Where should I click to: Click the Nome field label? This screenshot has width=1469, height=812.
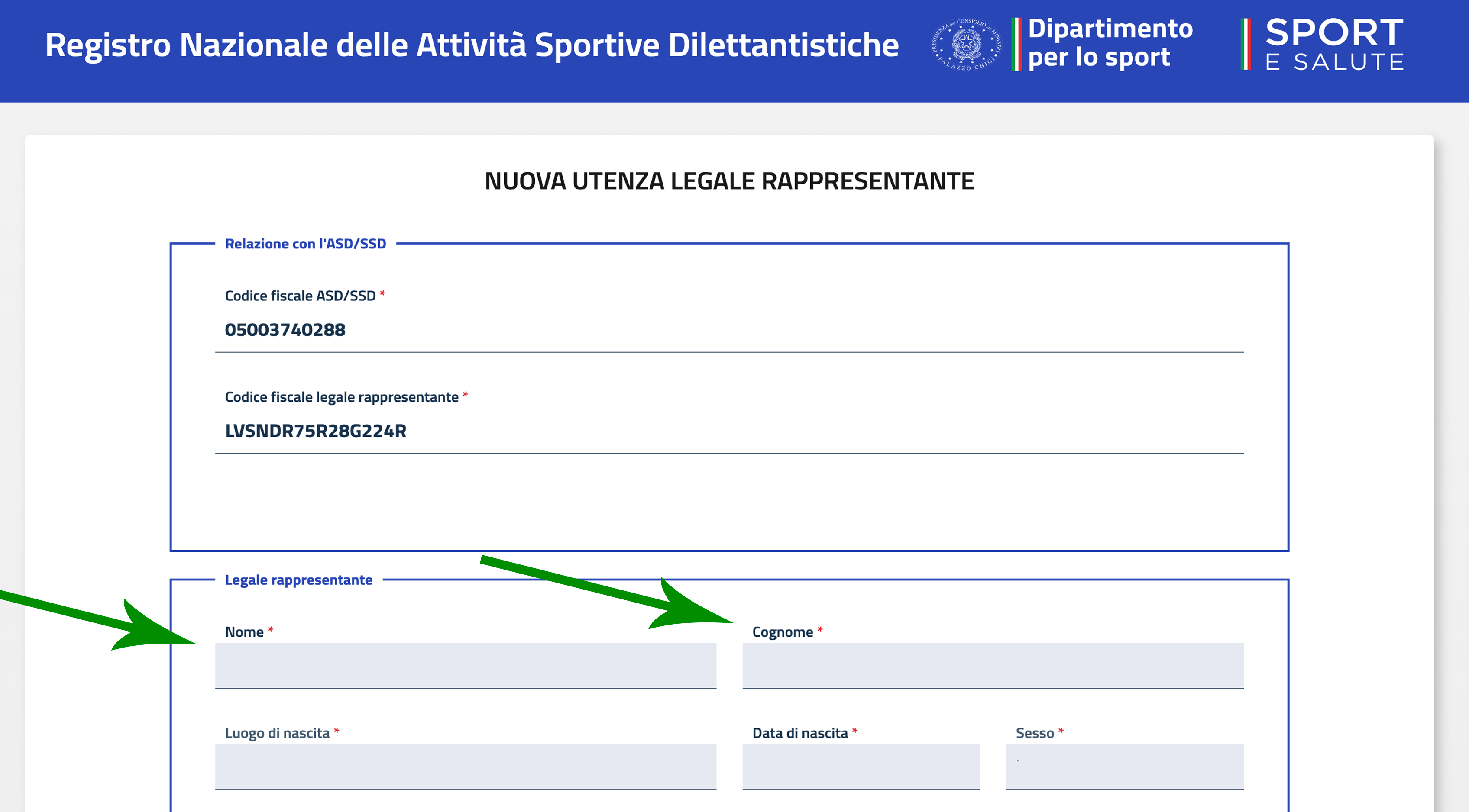[x=244, y=632]
